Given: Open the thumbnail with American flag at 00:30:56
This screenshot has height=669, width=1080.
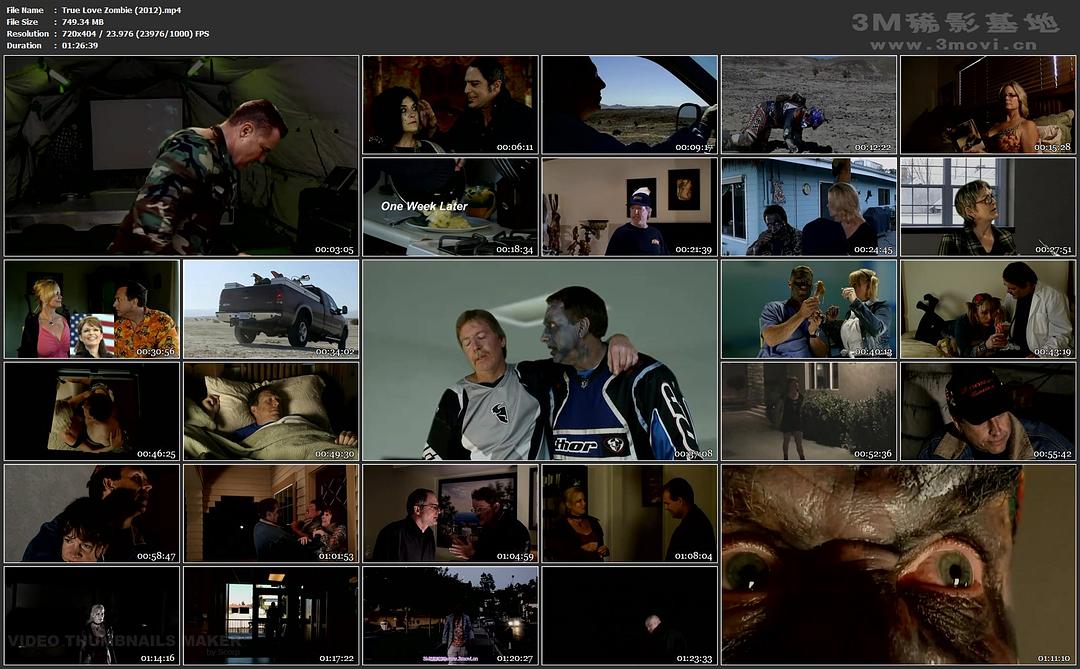Looking at the screenshot, I should [92, 309].
